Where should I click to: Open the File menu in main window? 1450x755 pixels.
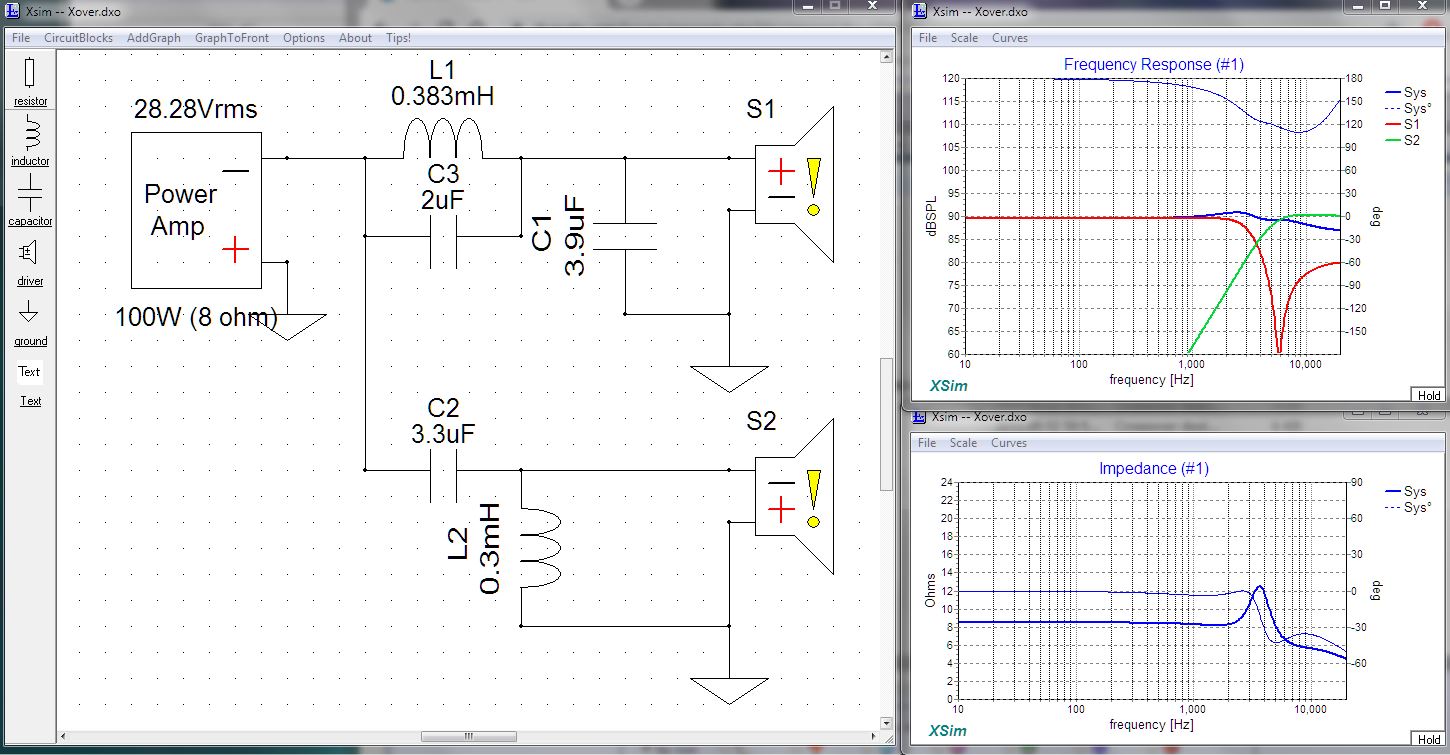tap(21, 38)
